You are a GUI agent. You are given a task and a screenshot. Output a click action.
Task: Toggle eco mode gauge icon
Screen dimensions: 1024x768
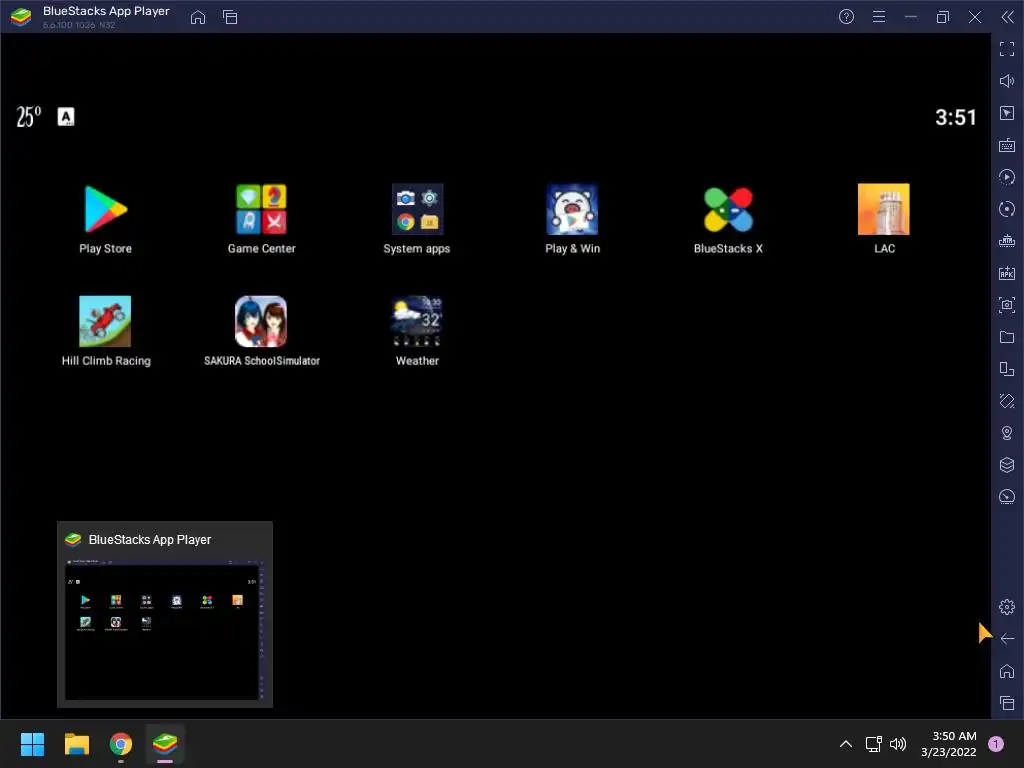1007,497
